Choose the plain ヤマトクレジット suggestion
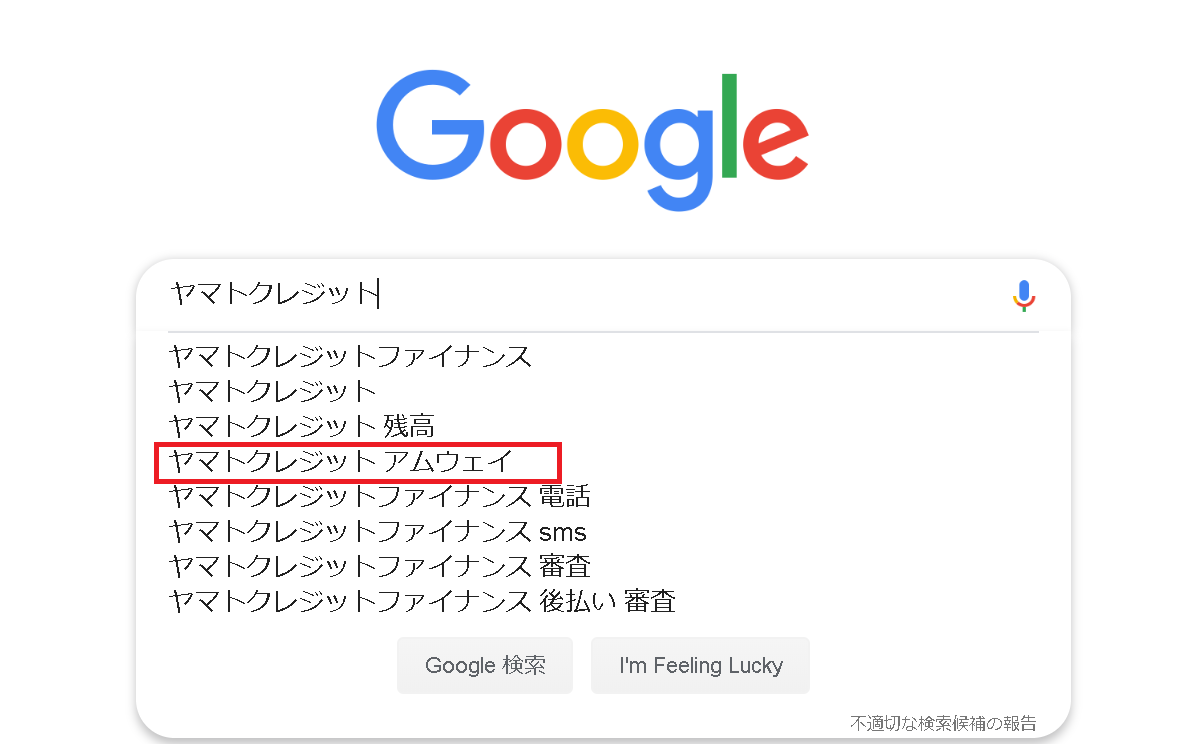The image size is (1200, 744). 273,390
